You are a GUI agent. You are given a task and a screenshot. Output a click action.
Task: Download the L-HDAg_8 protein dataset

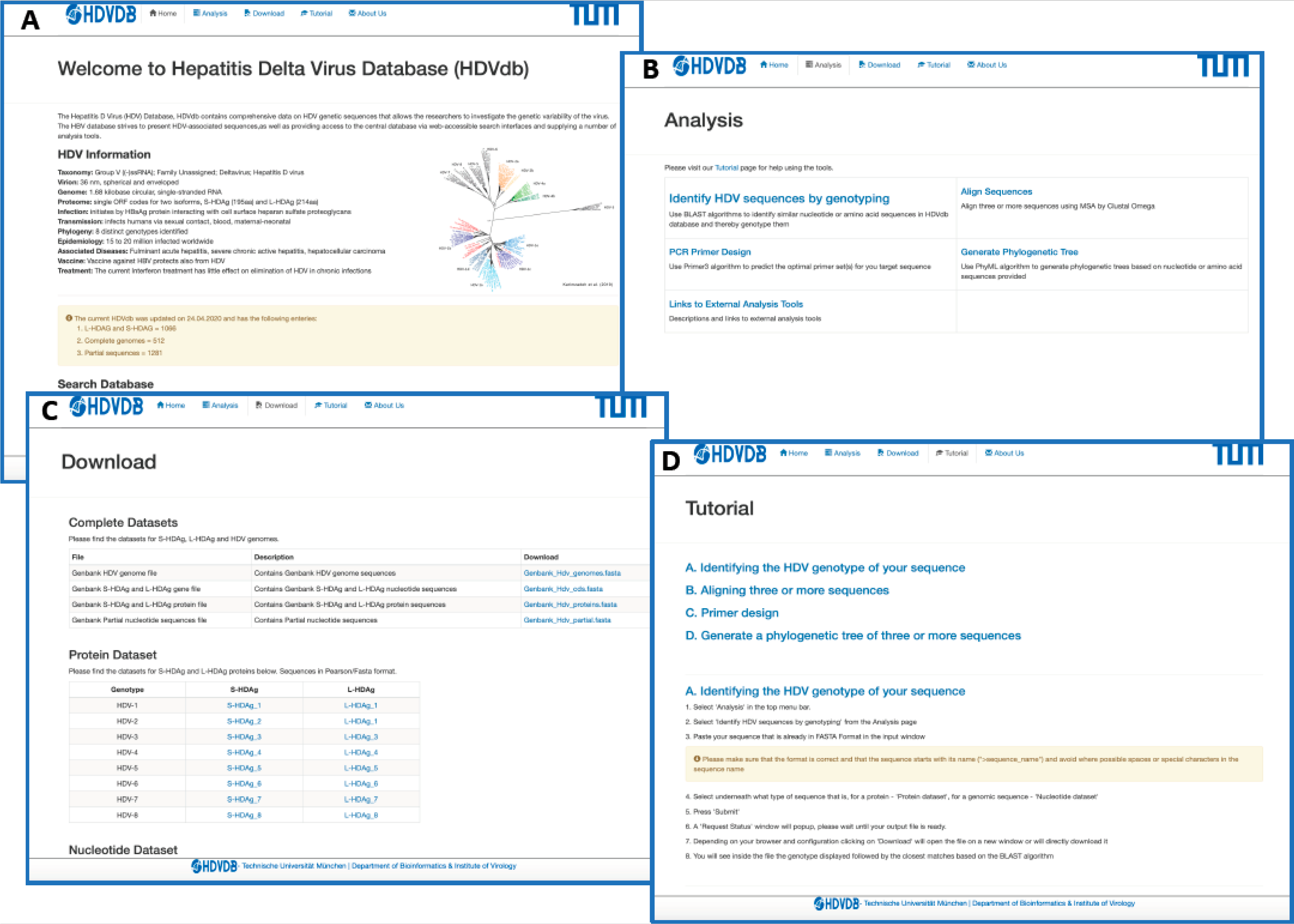(x=361, y=815)
